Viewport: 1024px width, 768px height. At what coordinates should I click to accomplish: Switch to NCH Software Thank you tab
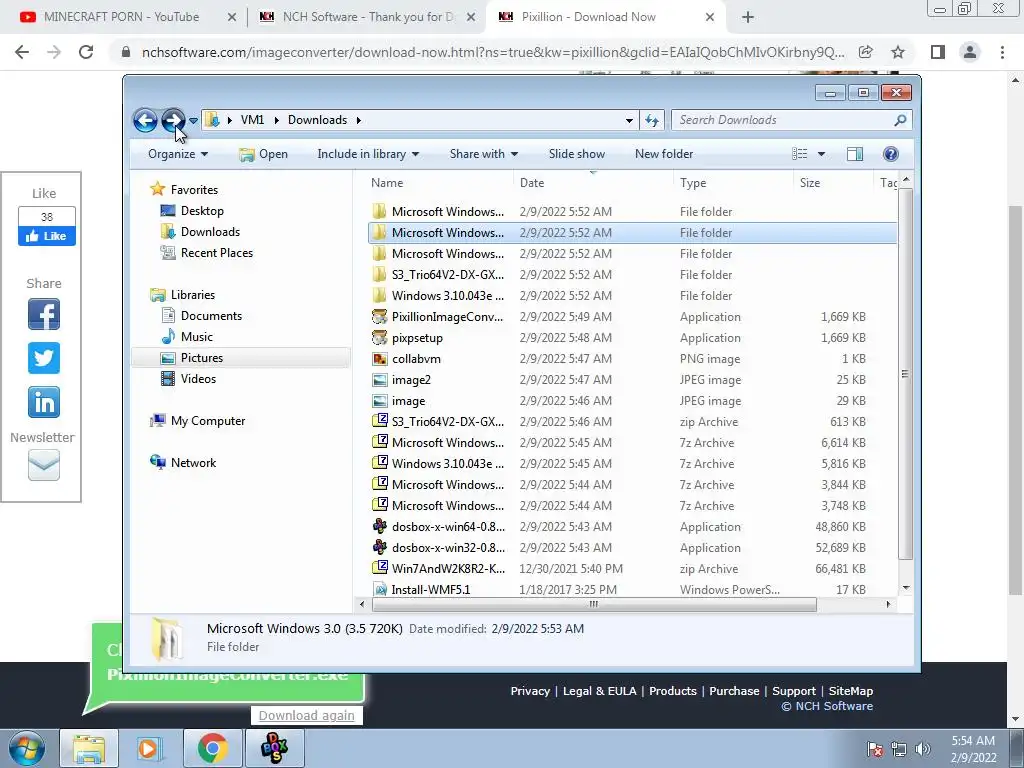(x=366, y=17)
